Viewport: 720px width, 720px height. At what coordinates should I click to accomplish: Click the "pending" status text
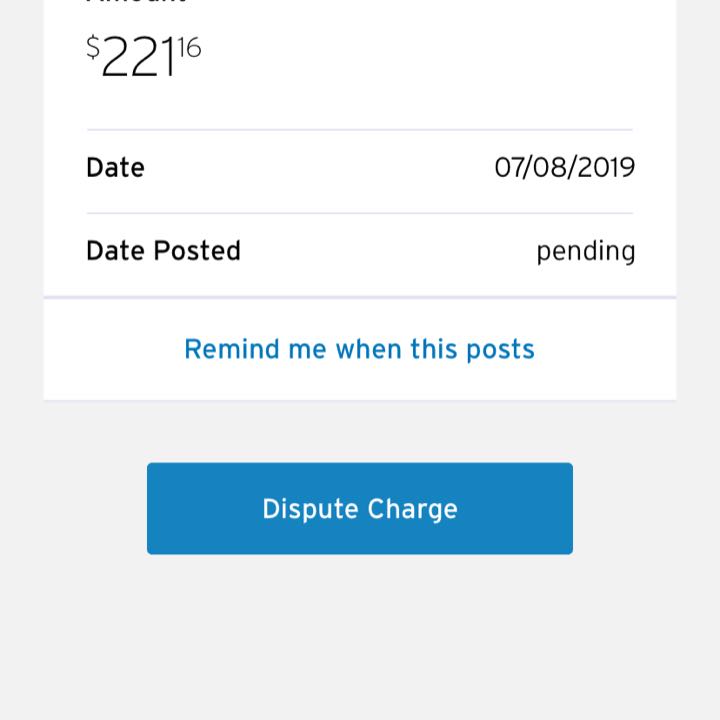585,251
